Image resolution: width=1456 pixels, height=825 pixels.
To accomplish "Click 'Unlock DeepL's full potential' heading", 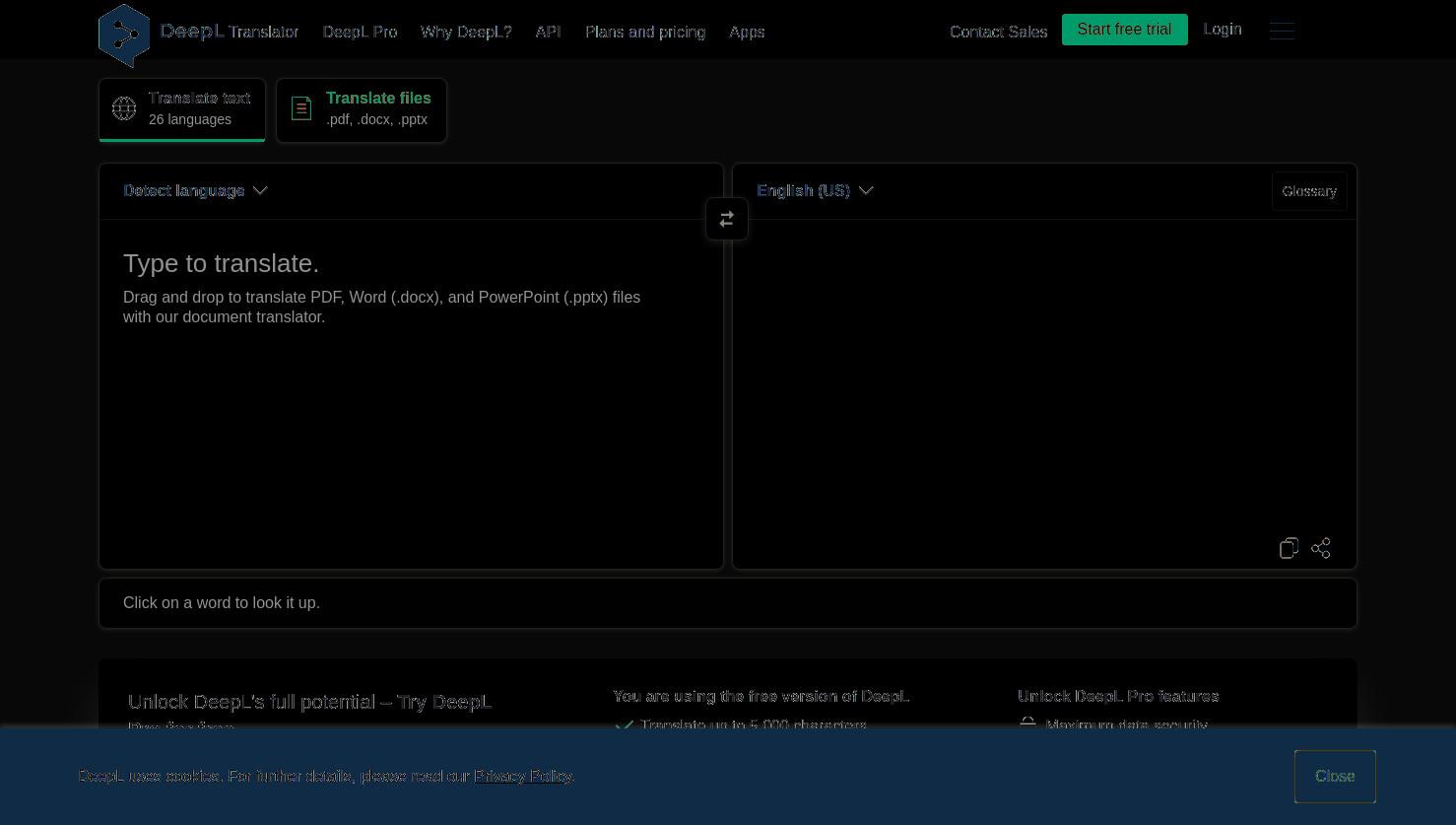I will click(x=309, y=702).
